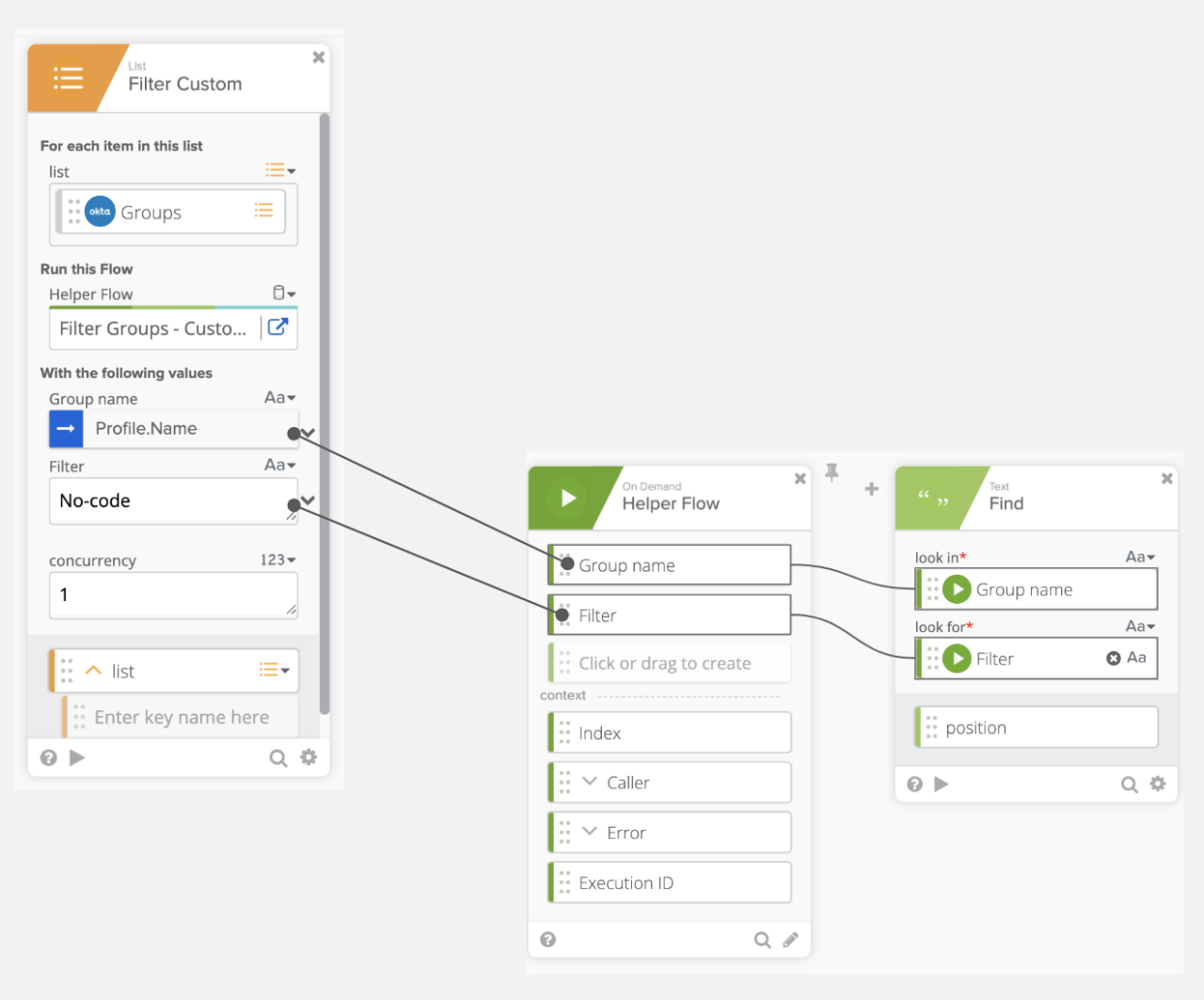Open help icon on Find card
The height and width of the screenshot is (1000, 1204).
tap(915, 784)
